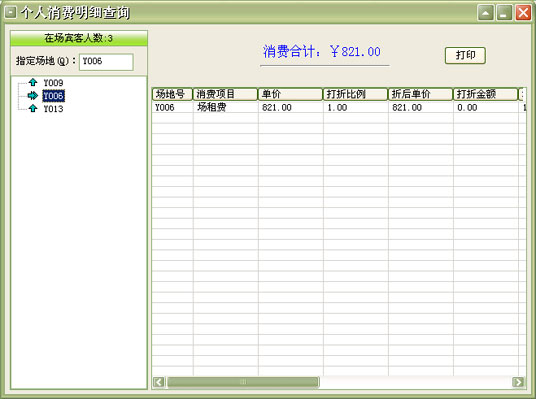Click the window menu icon in title bar
The height and width of the screenshot is (399, 536).
(11, 13)
